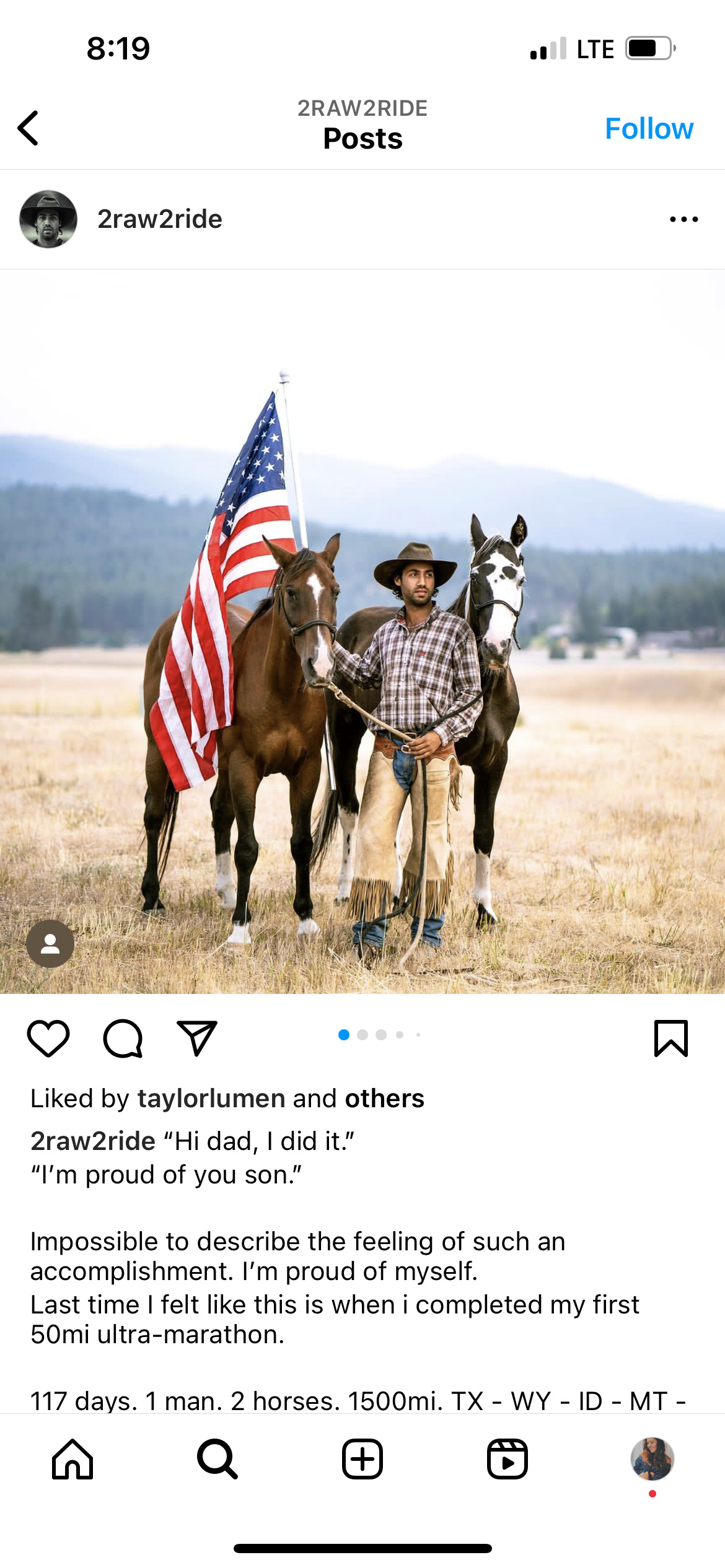Create a new post with plus icon
Viewport: 725px width, 1568px height.
pyautogui.click(x=362, y=1459)
